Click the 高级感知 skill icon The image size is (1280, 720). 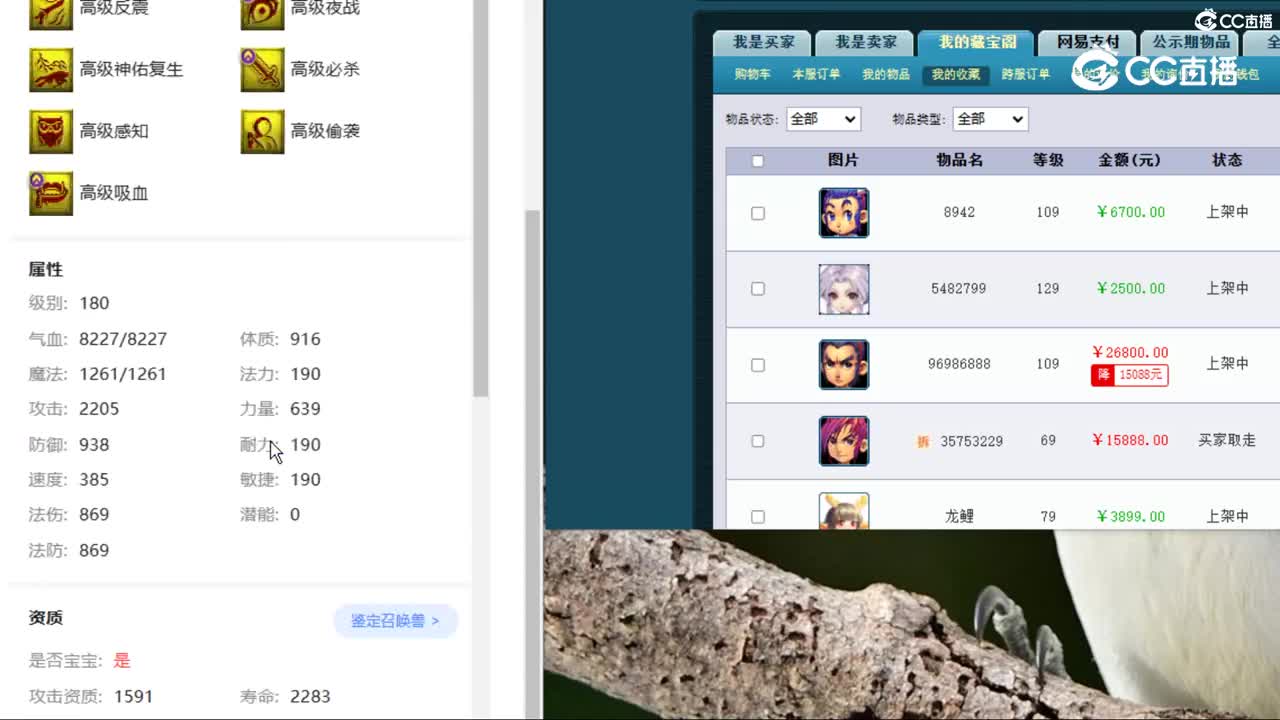coord(51,132)
